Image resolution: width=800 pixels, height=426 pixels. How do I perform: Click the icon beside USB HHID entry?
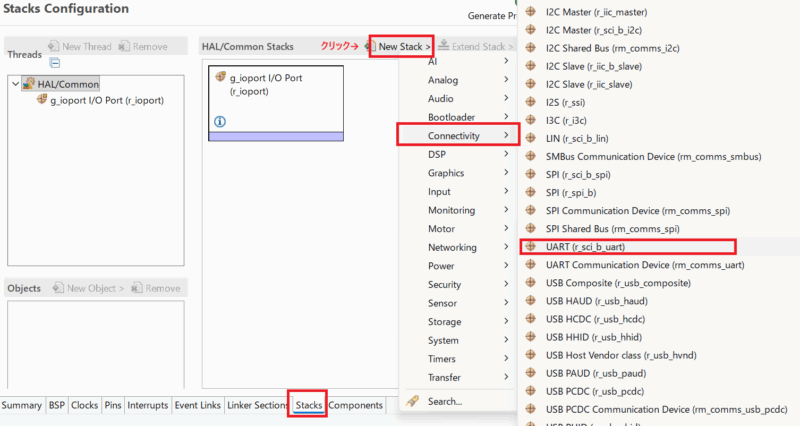tap(531, 337)
